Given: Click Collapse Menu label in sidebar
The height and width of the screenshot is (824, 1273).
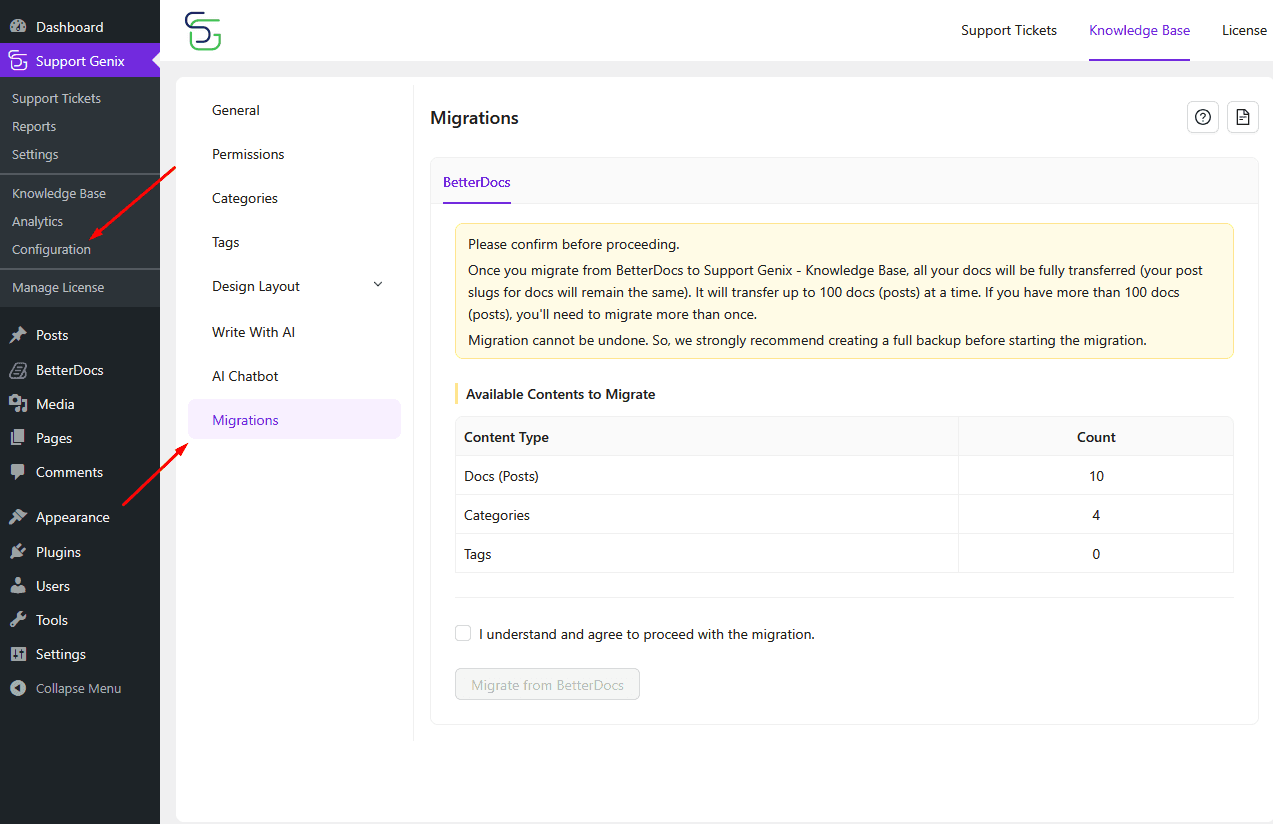Looking at the screenshot, I should (x=78, y=688).
